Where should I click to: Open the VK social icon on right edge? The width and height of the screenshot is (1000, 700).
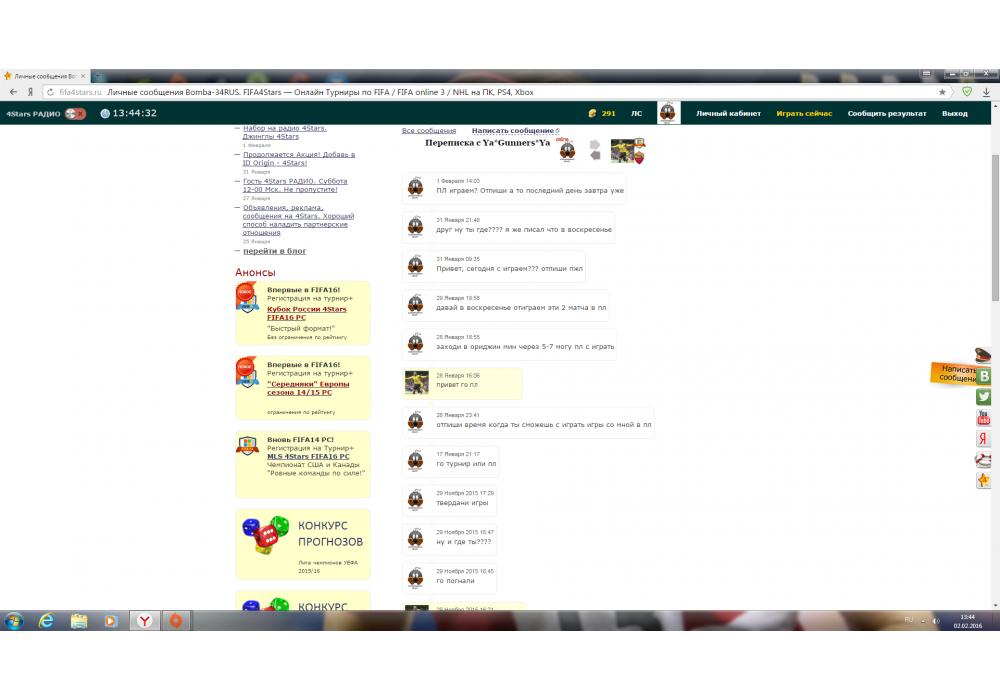pyautogui.click(x=984, y=376)
